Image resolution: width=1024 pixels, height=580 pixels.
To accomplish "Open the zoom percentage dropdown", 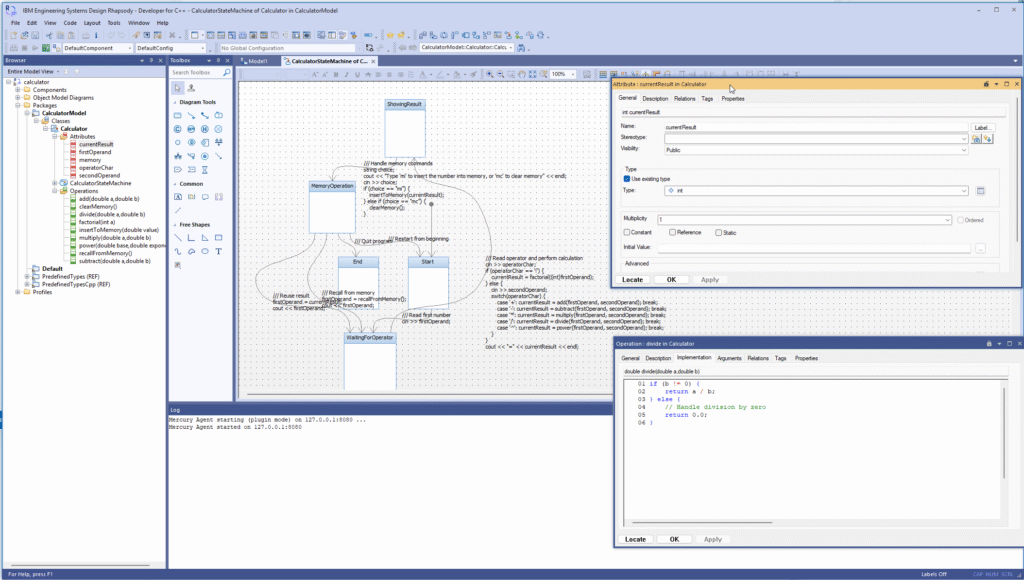I will point(573,74).
